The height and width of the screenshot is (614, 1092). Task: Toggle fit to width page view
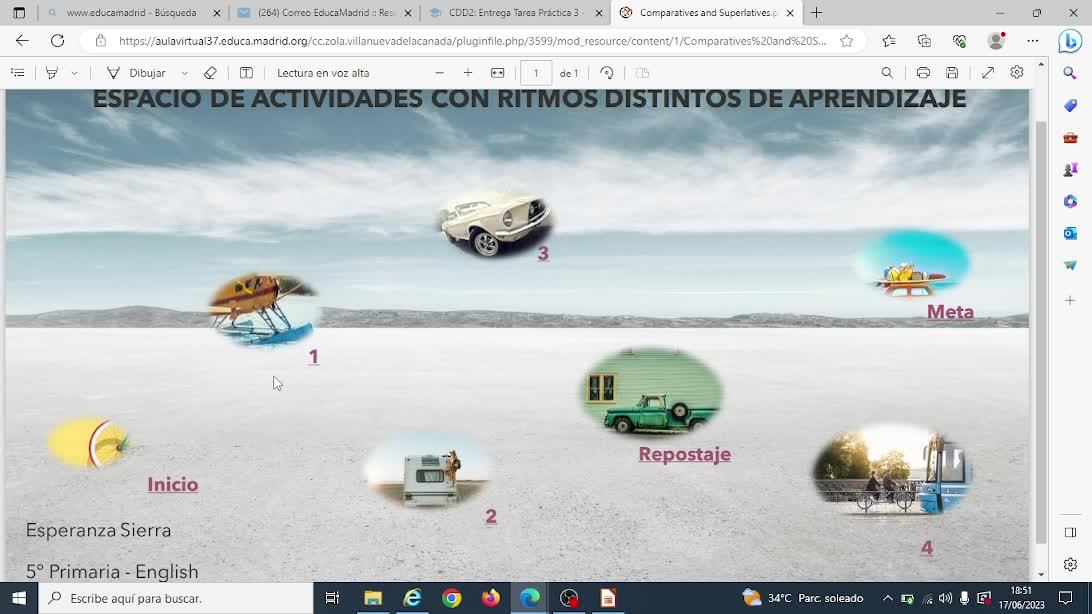[x=498, y=73]
